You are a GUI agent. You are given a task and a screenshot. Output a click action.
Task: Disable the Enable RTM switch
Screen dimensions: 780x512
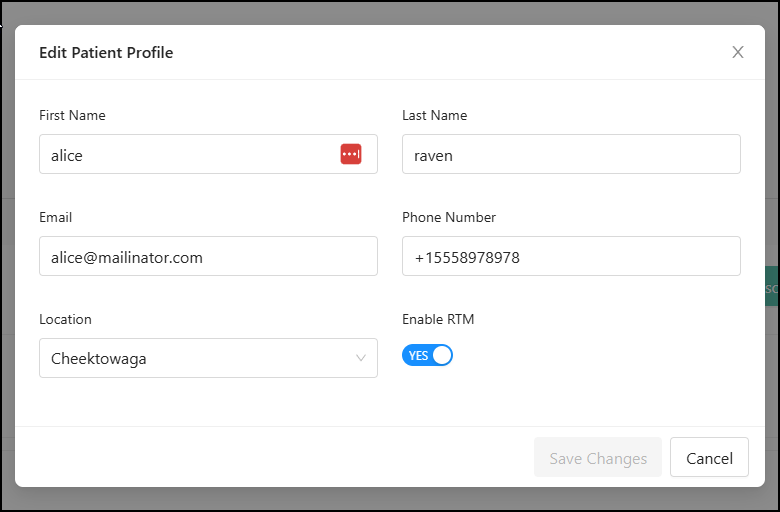pyautogui.click(x=427, y=355)
